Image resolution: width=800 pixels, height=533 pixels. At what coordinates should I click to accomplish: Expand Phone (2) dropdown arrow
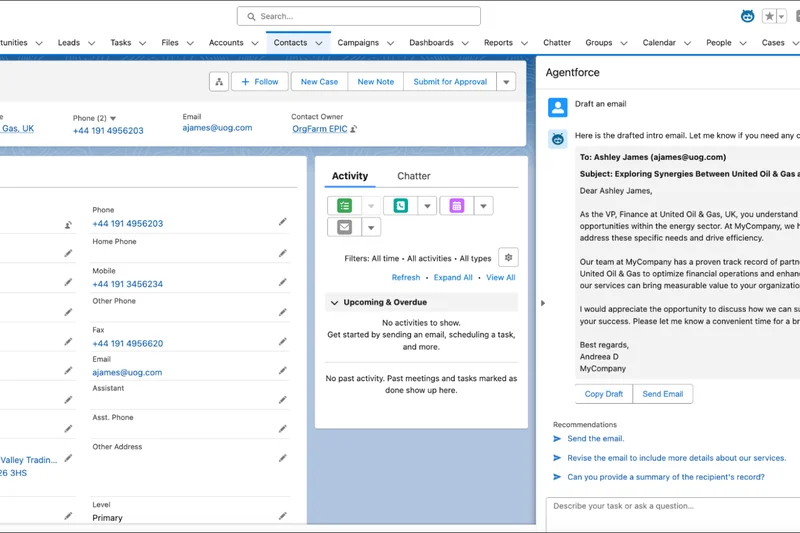coord(113,118)
